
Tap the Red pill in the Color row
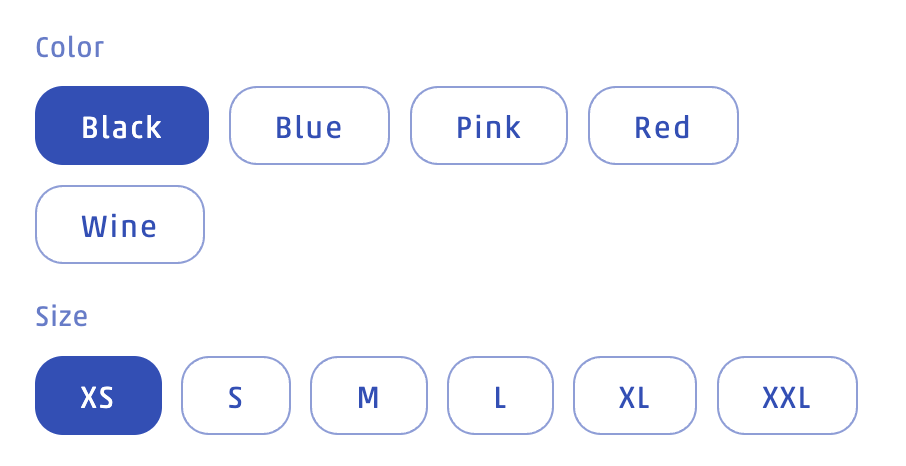pos(663,126)
